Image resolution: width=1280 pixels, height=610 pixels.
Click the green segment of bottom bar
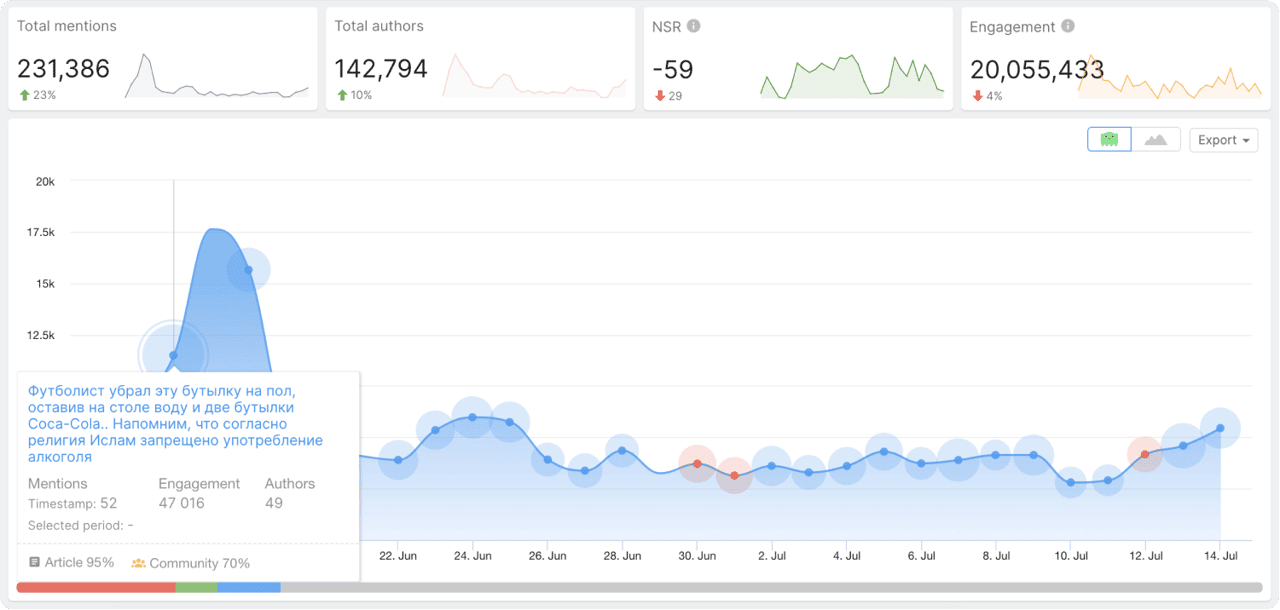pyautogui.click(x=196, y=588)
